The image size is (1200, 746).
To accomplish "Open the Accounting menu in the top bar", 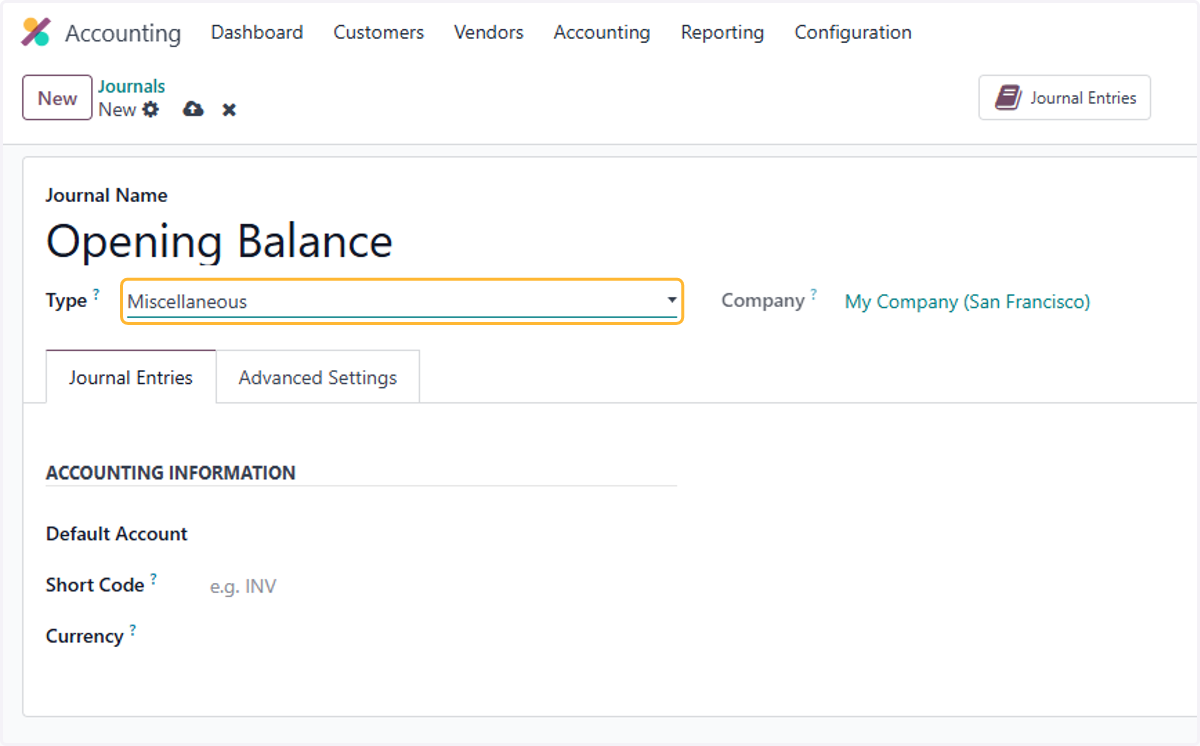I will tap(602, 32).
